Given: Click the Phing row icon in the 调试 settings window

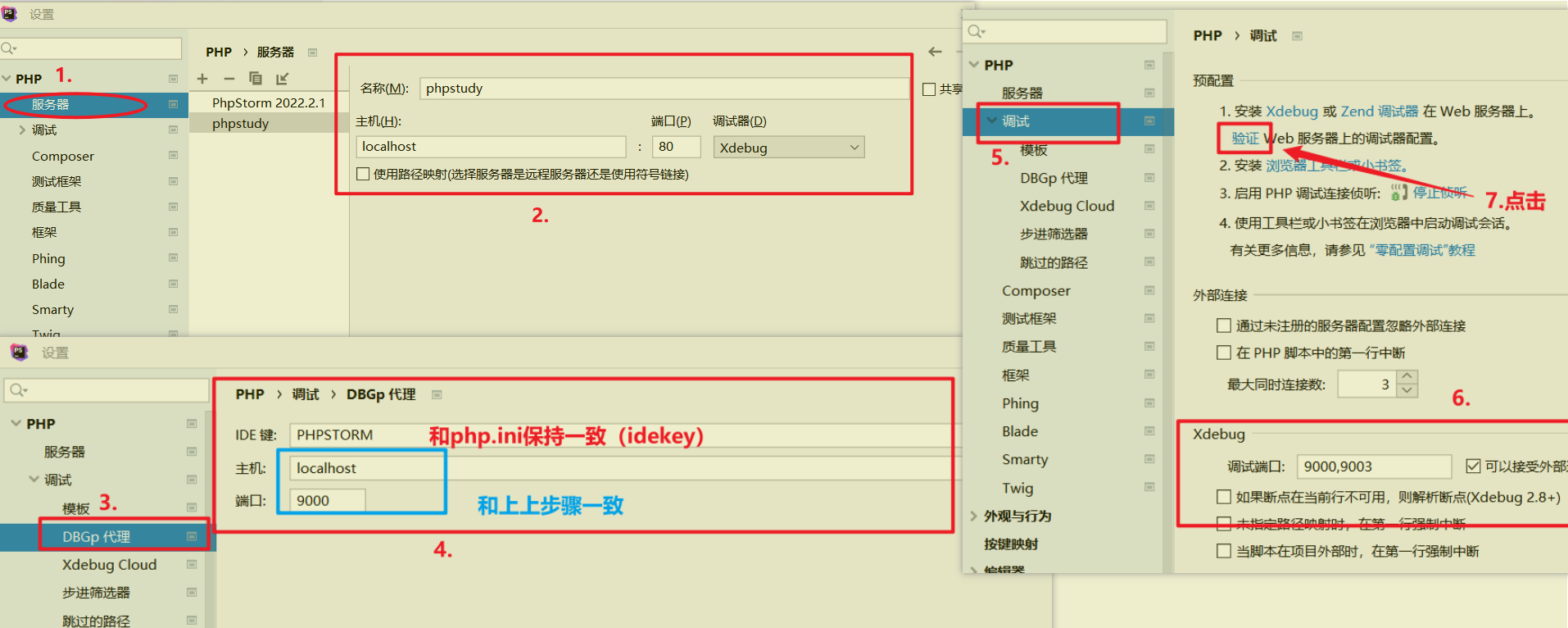Looking at the screenshot, I should (x=1149, y=403).
